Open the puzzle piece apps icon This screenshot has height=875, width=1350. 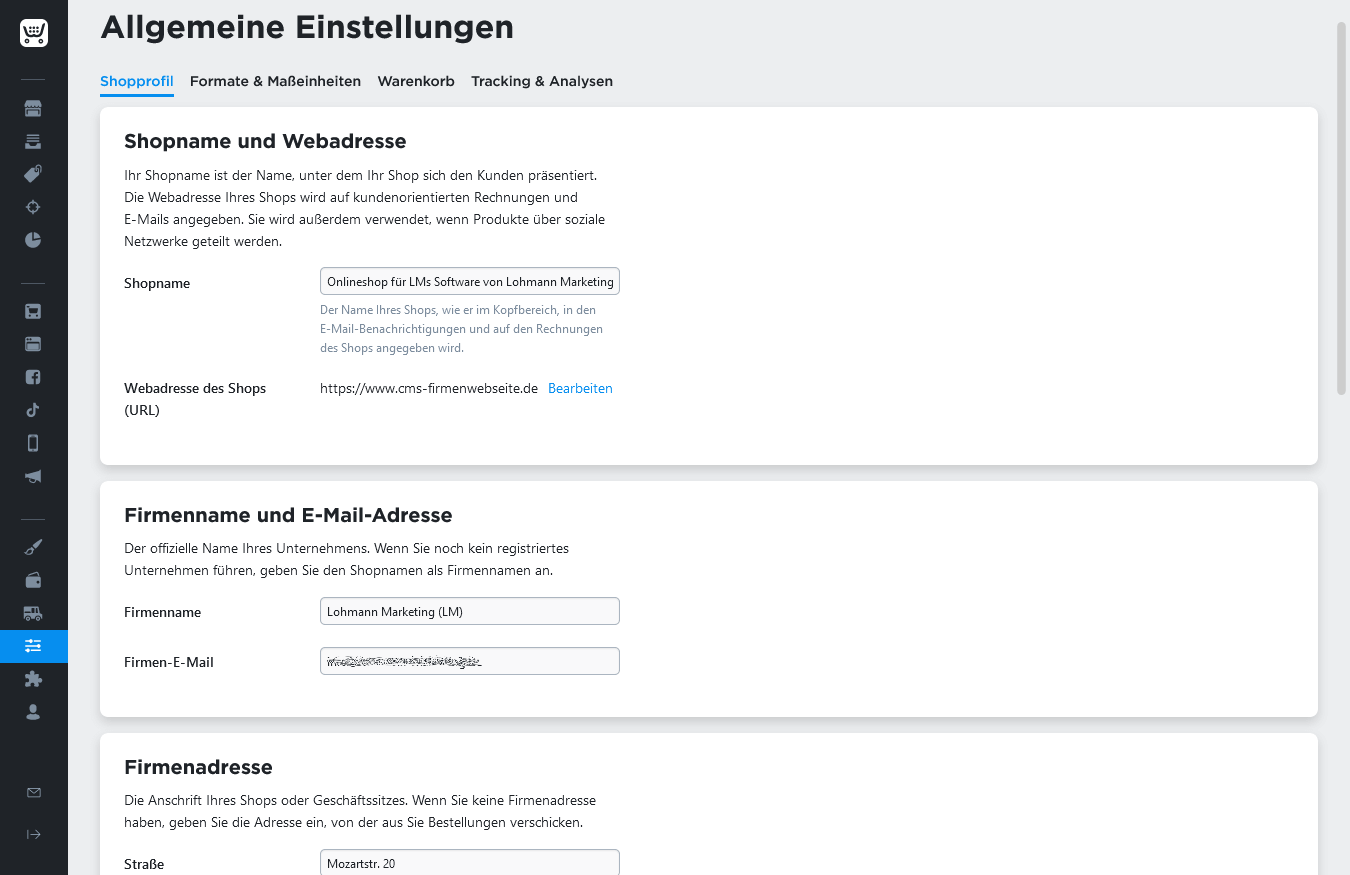coord(33,679)
